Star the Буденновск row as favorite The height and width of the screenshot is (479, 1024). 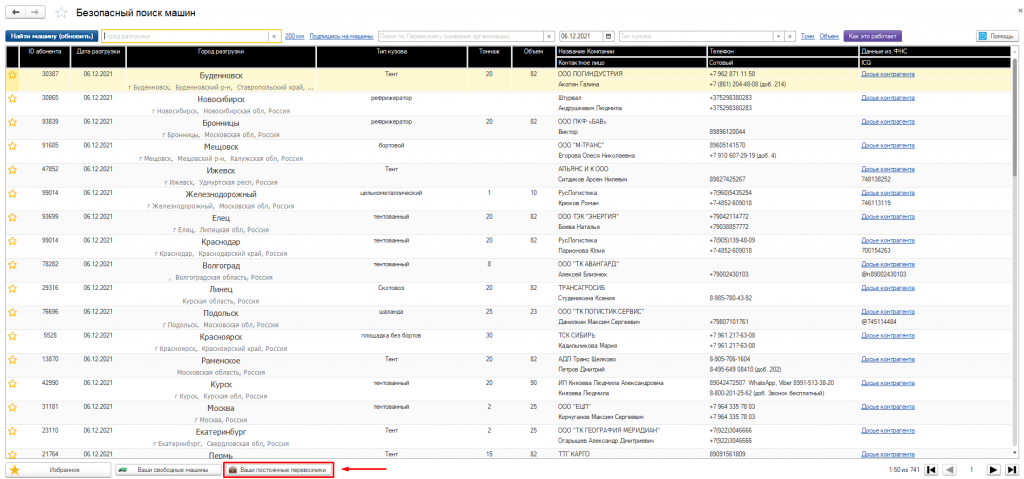click(12, 75)
